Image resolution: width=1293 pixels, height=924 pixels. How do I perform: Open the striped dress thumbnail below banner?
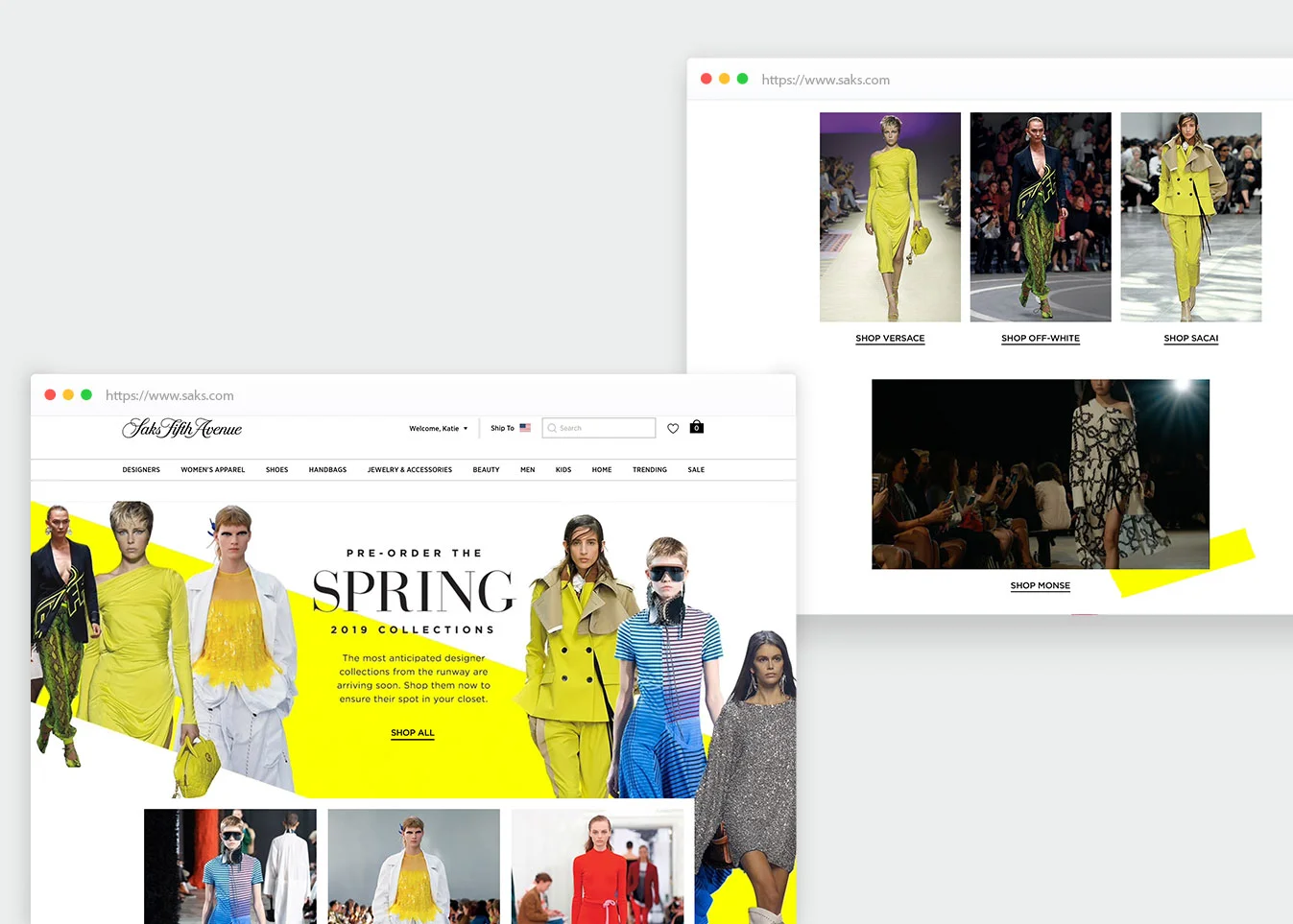(230, 866)
